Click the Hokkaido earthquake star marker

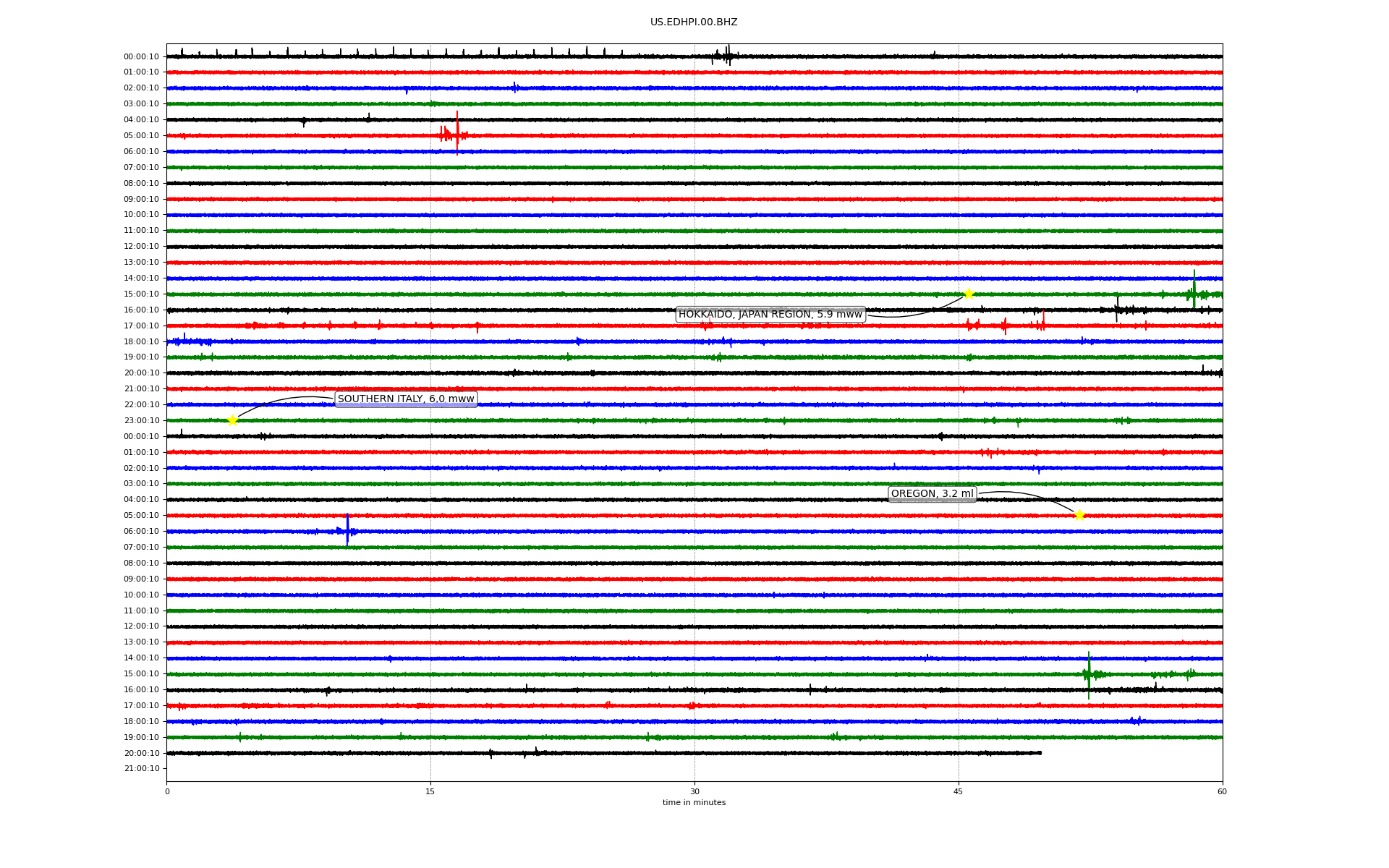(x=969, y=294)
